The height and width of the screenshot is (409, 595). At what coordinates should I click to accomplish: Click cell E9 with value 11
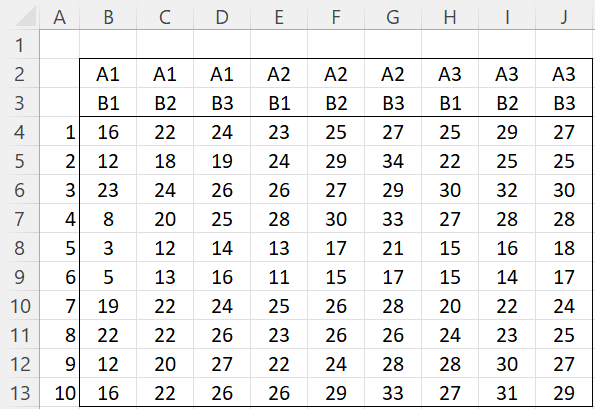[x=279, y=277]
